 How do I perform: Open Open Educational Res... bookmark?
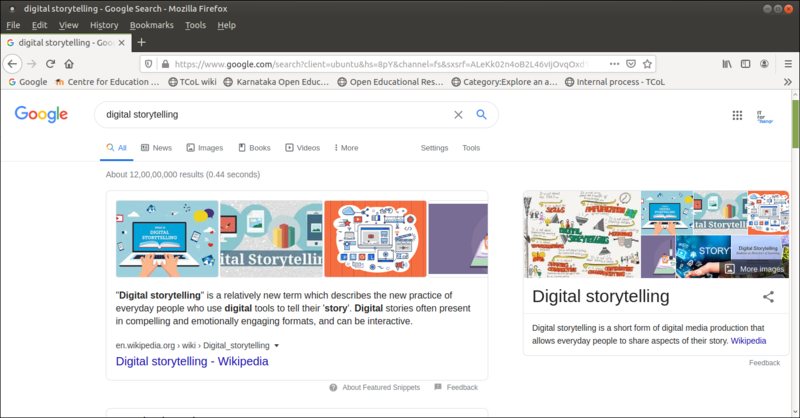[x=390, y=82]
